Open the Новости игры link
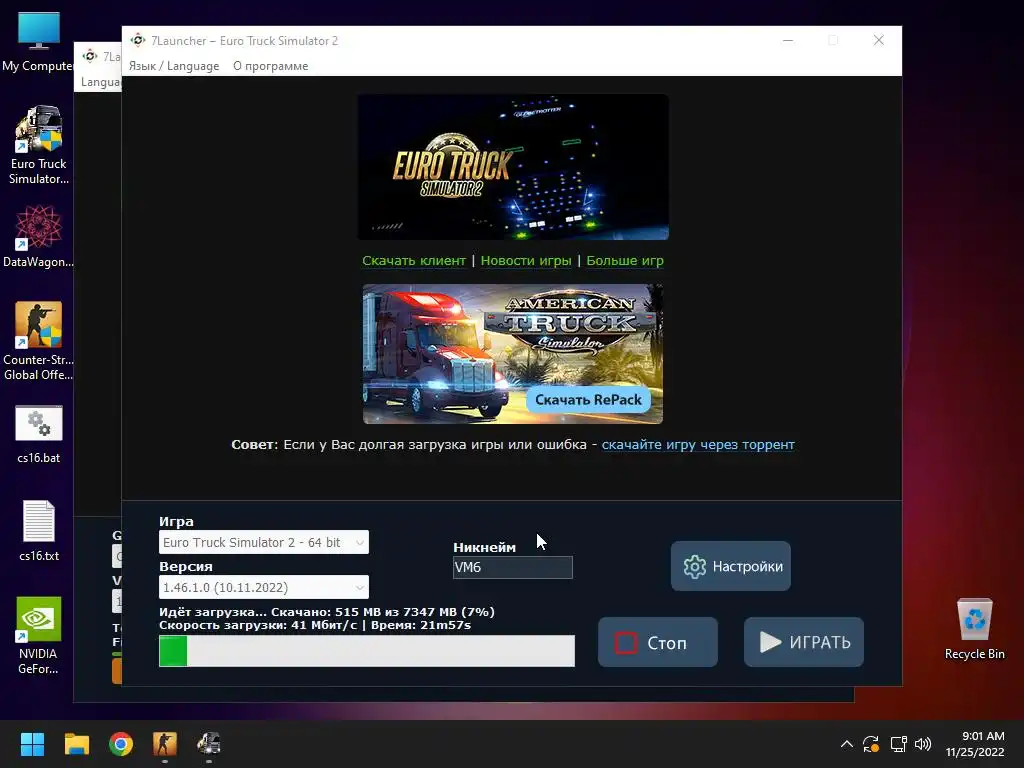Viewport: 1024px width, 768px height. point(526,261)
